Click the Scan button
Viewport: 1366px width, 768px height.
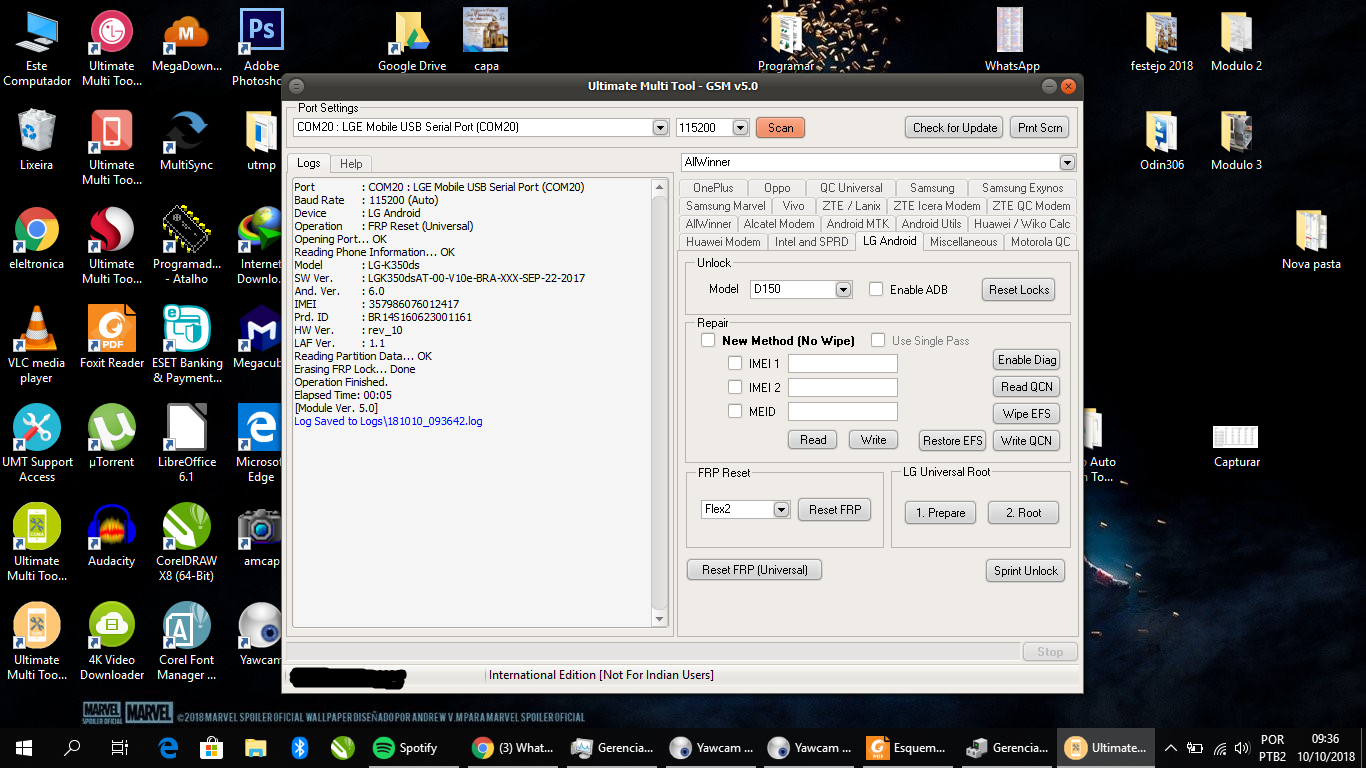pos(781,128)
